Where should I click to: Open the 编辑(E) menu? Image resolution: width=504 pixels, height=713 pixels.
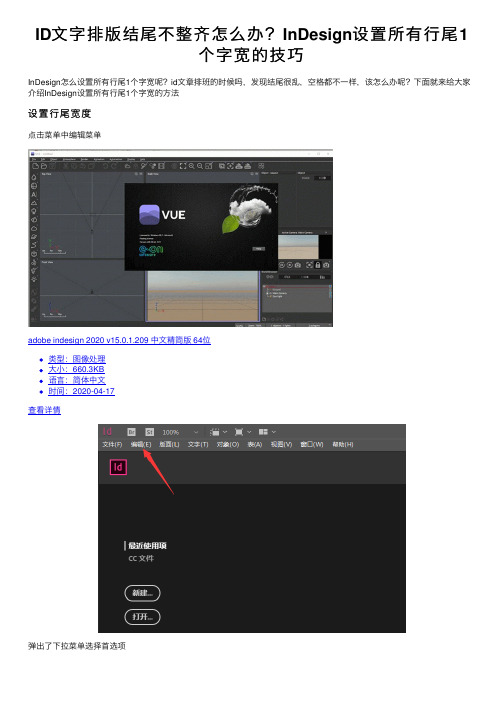[x=141, y=444]
